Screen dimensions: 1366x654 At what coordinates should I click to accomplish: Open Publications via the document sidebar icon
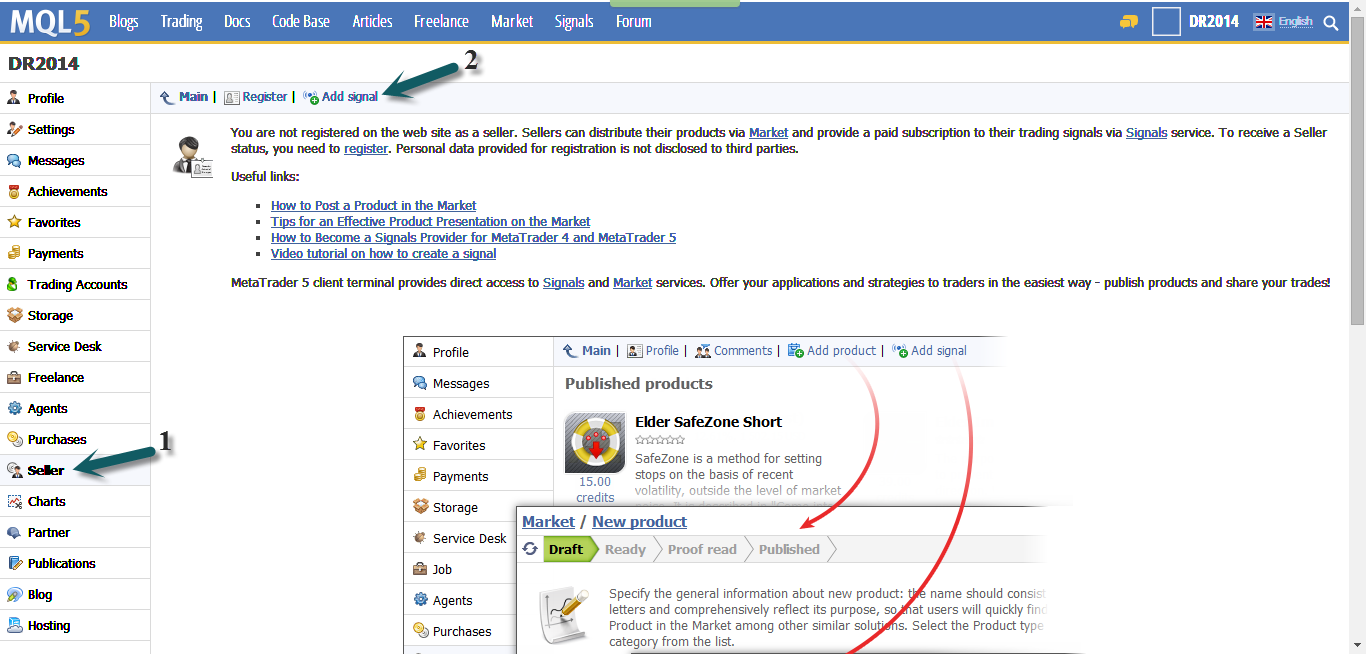point(14,563)
